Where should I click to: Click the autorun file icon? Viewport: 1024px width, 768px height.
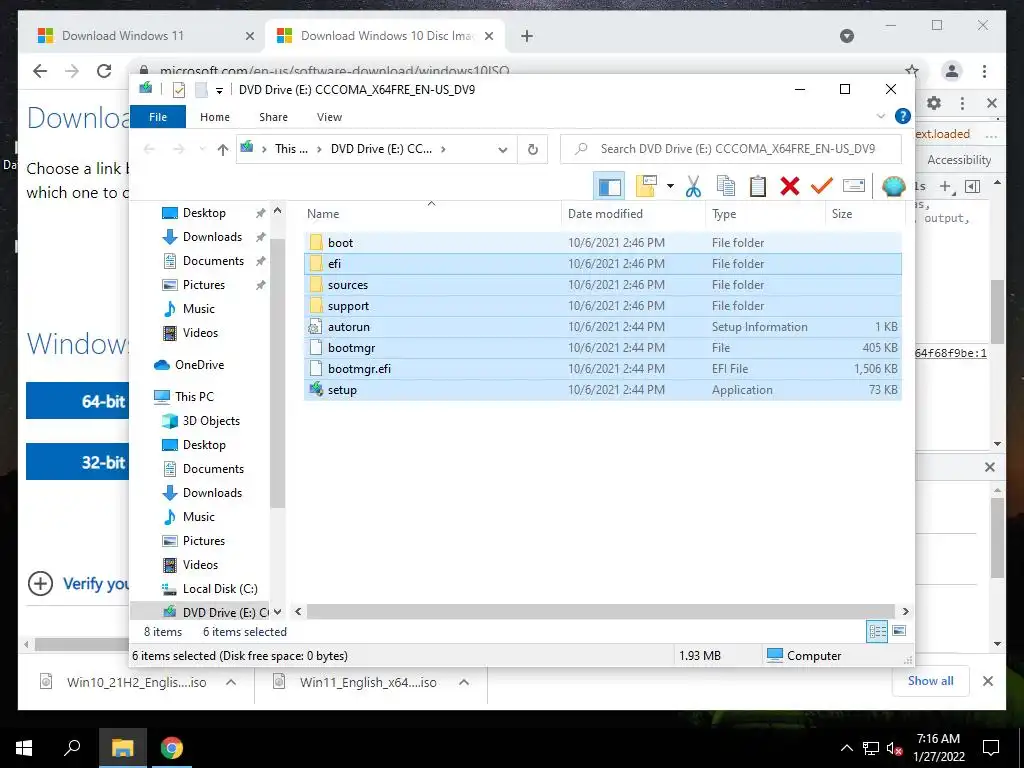pyautogui.click(x=316, y=327)
